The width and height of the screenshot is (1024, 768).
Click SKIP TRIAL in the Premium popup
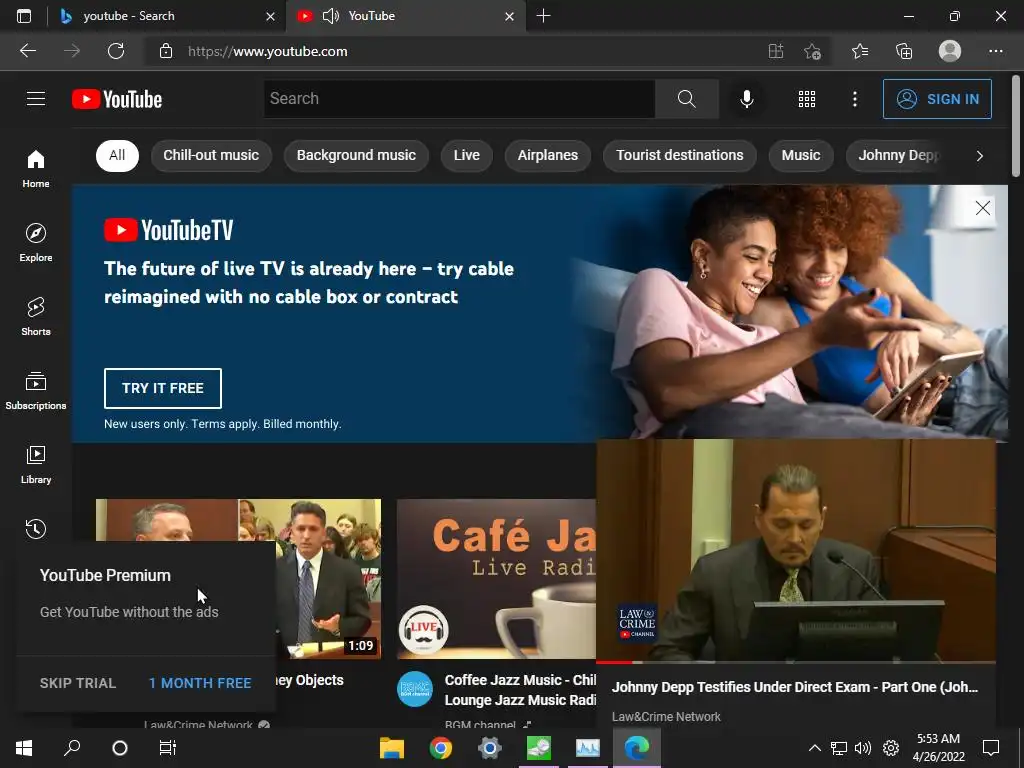click(x=78, y=683)
